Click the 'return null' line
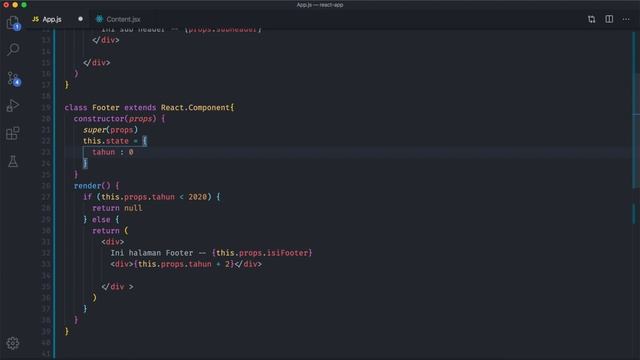 click(x=117, y=208)
